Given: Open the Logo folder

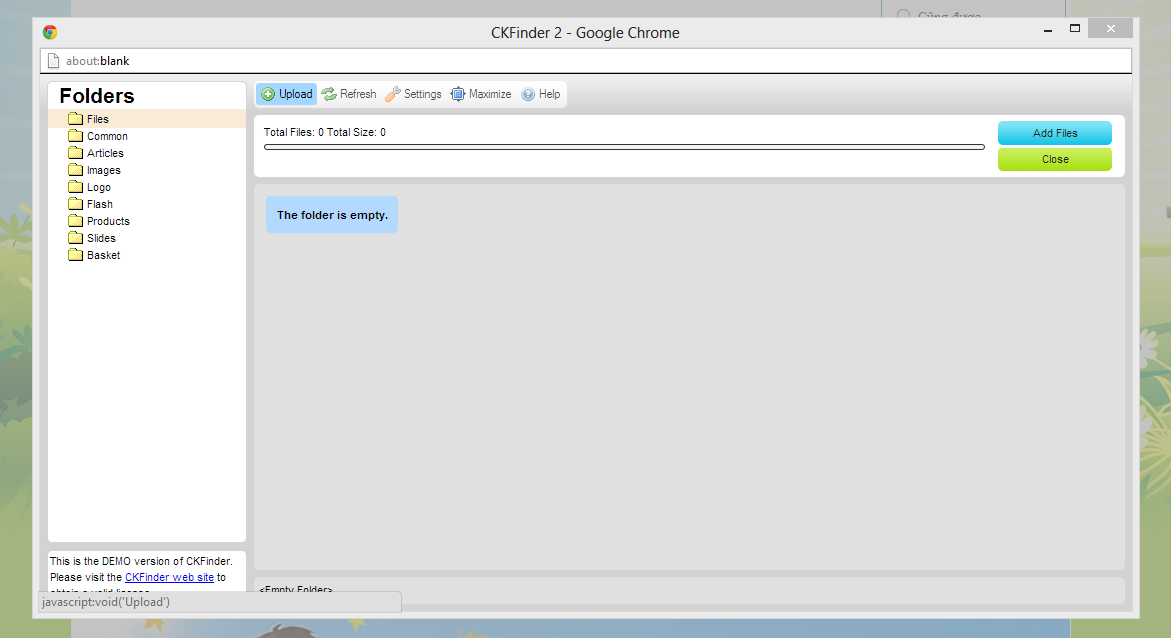Looking at the screenshot, I should [99, 188].
